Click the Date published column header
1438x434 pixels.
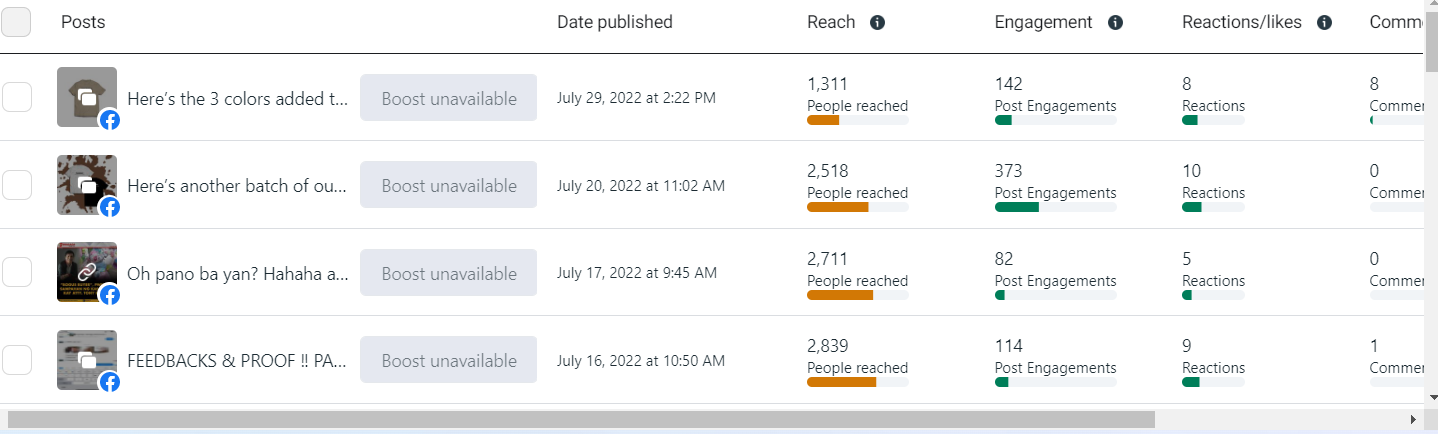614,22
